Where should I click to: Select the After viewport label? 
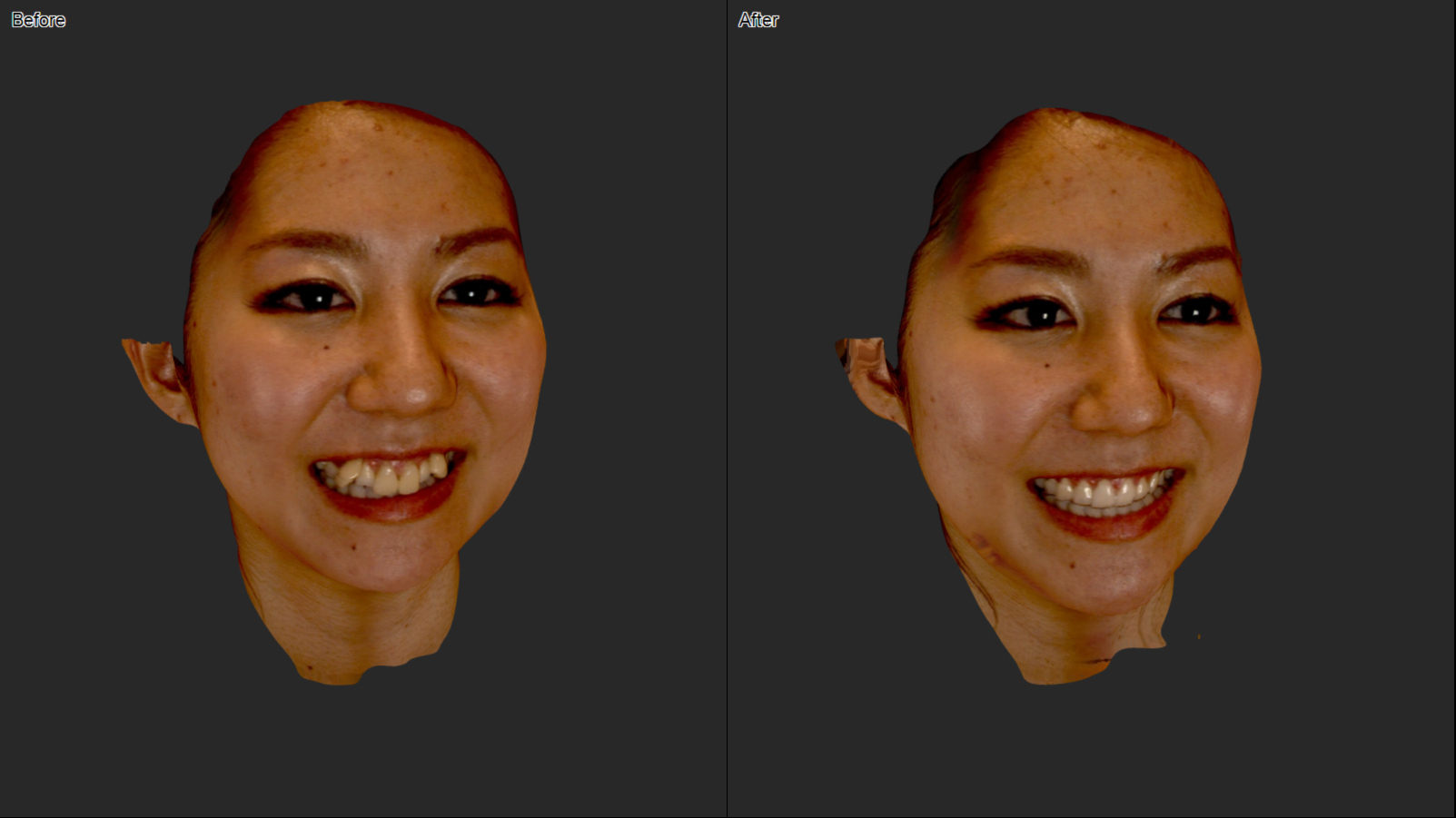[758, 20]
